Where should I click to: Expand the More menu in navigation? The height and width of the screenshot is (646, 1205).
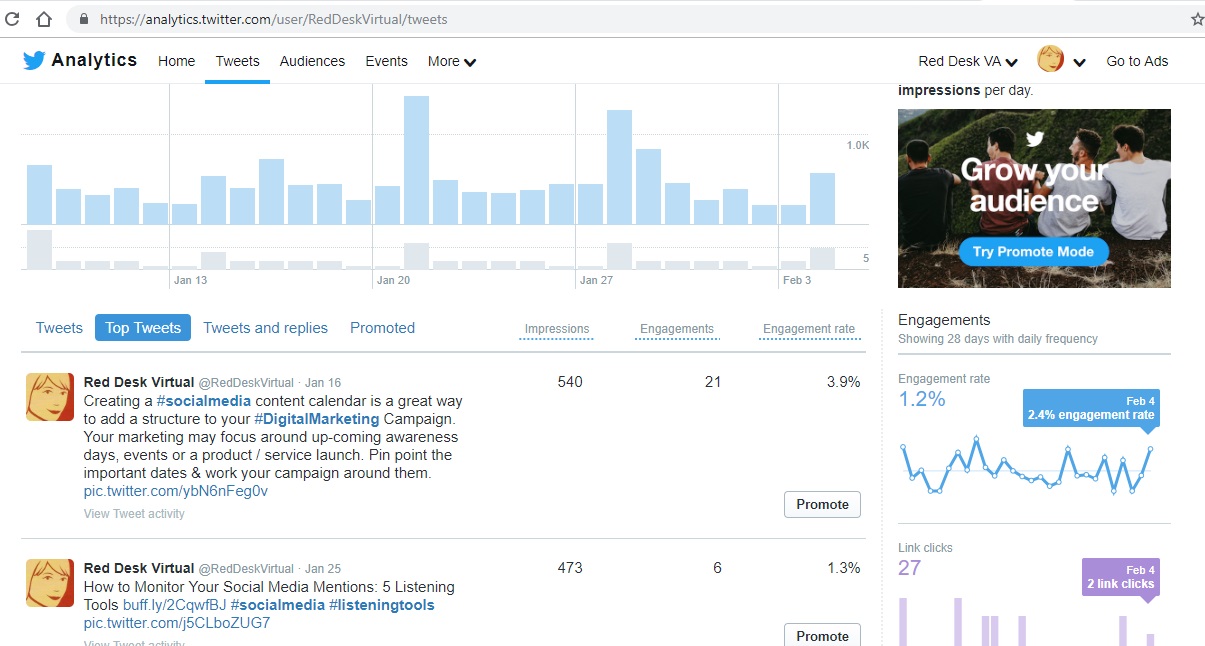(451, 61)
